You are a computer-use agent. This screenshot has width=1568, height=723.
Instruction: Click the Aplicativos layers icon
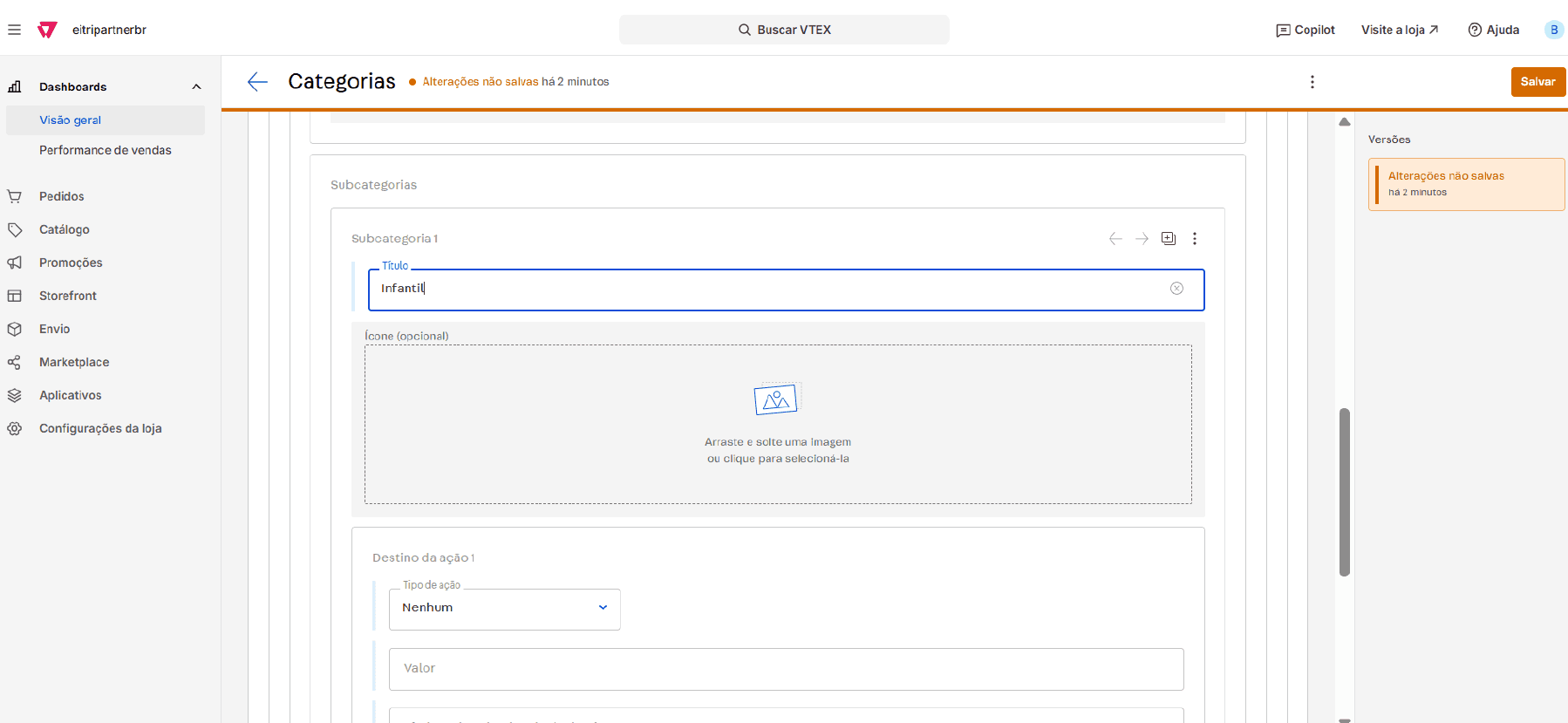click(14, 395)
